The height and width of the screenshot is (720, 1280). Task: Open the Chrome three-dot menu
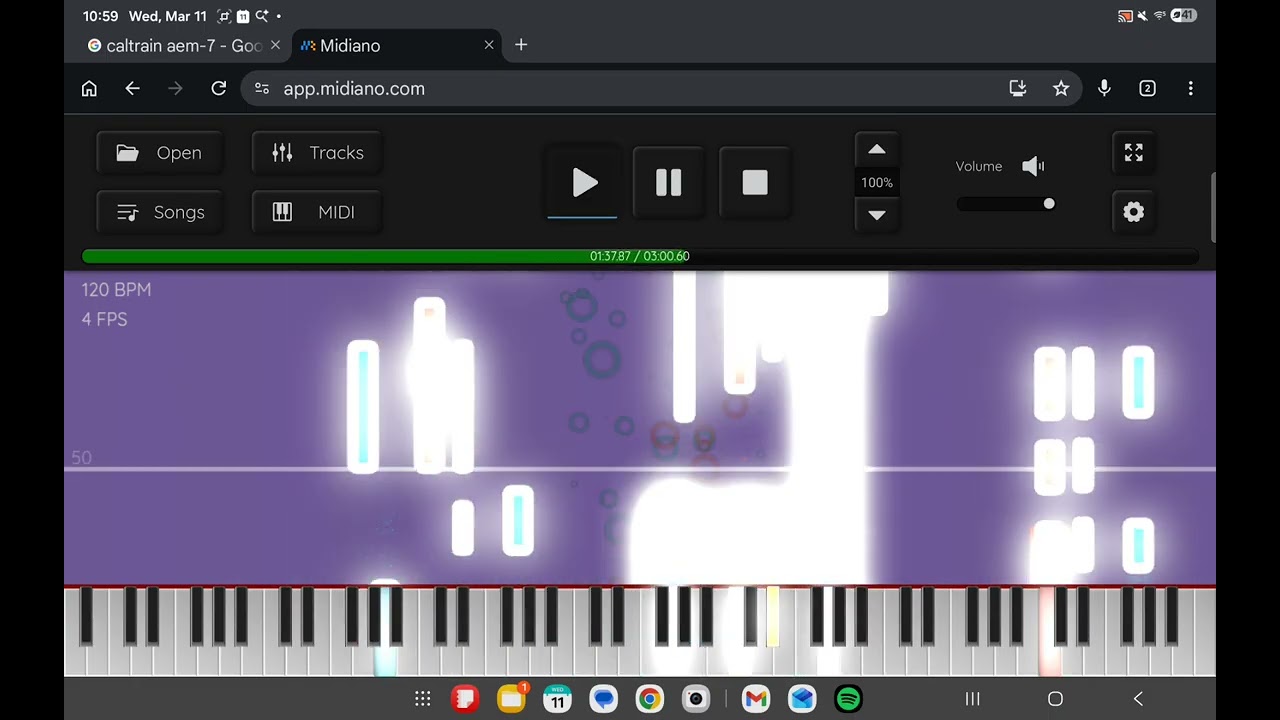tap(1190, 89)
